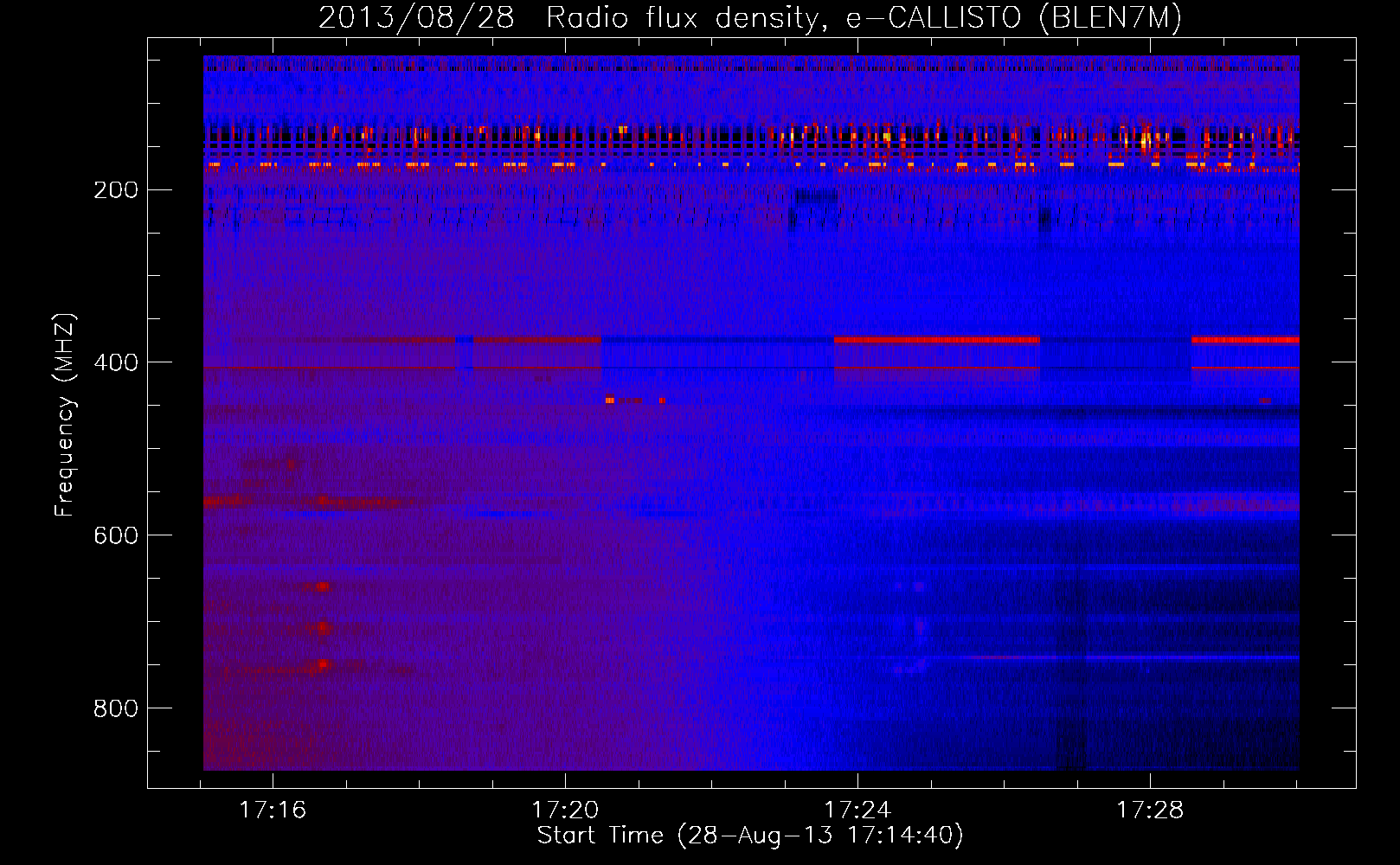Image resolution: width=1400 pixels, height=865 pixels.
Task: Click the 200 frequency tick label
Action: 116,189
